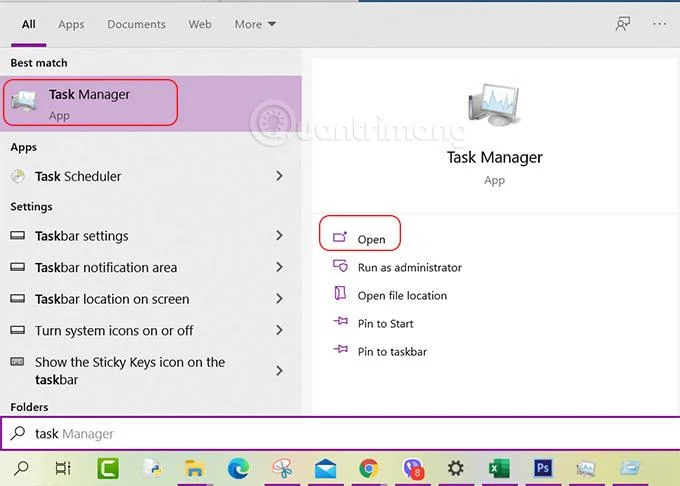The height and width of the screenshot is (486, 680).
Task: Open the Mail app in taskbar
Action: pyautogui.click(x=325, y=469)
